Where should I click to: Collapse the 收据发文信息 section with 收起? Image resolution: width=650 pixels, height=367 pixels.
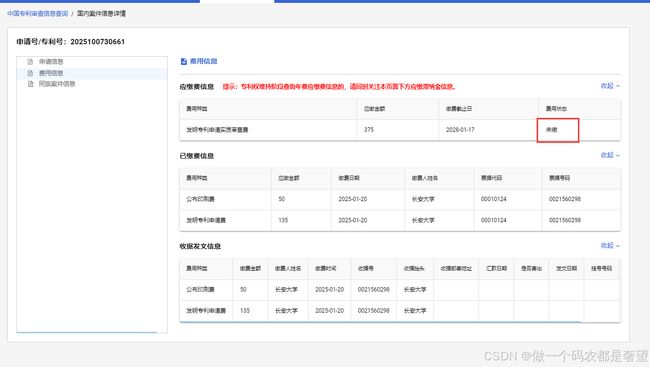(x=610, y=245)
